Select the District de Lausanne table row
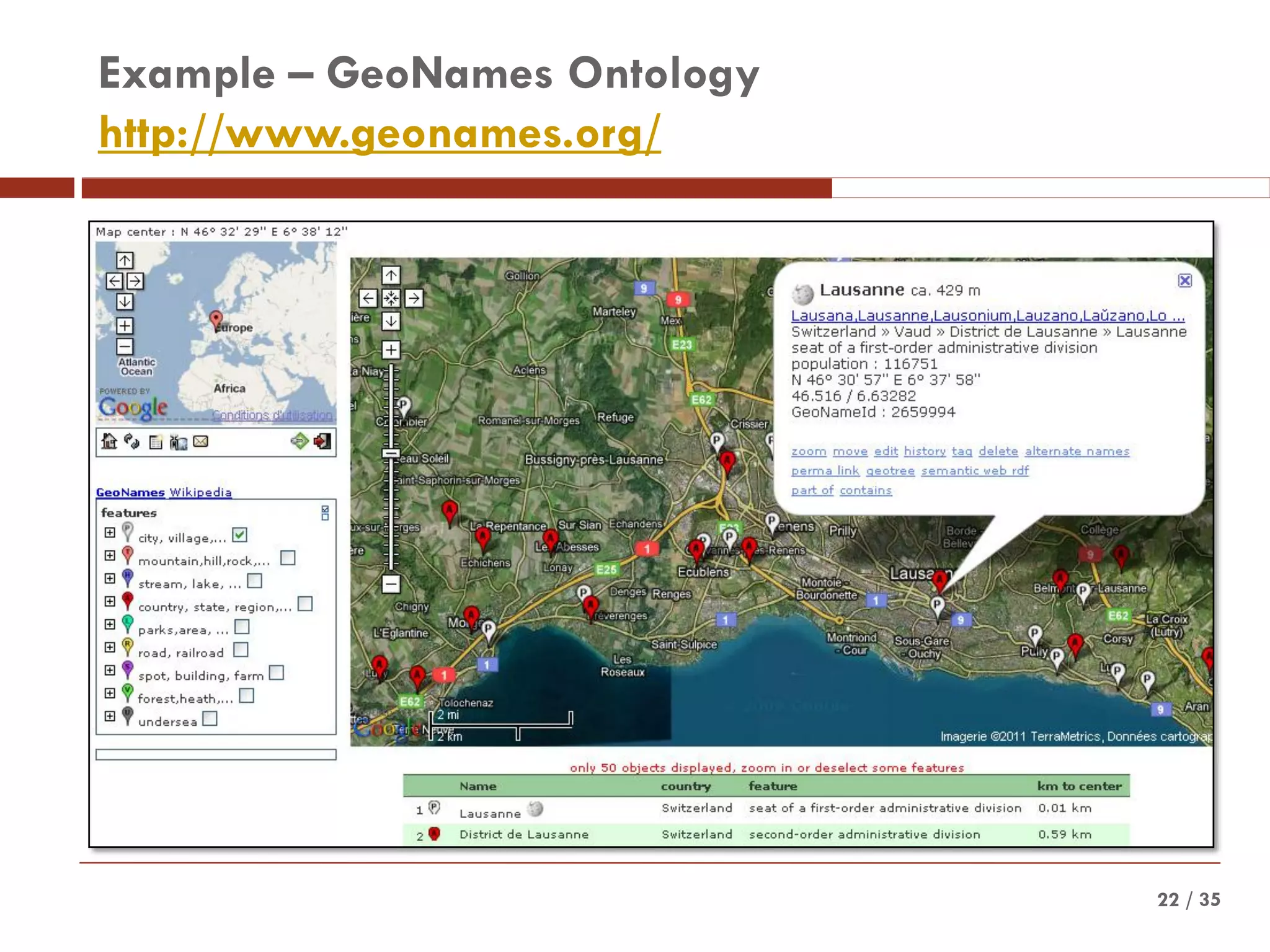 pyautogui.click(x=766, y=834)
